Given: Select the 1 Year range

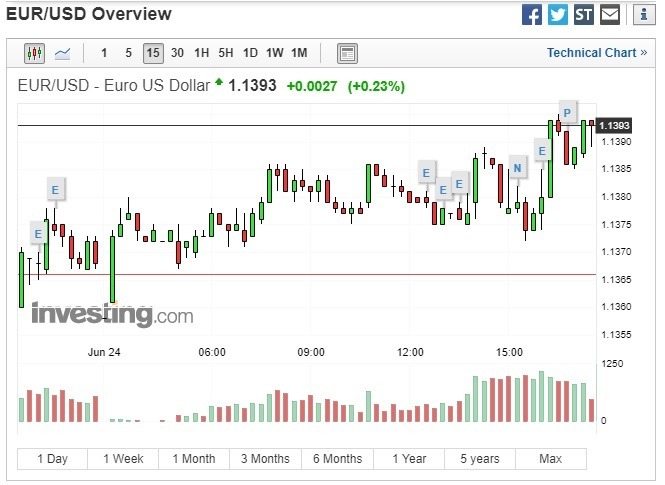Looking at the screenshot, I should click(x=409, y=459).
